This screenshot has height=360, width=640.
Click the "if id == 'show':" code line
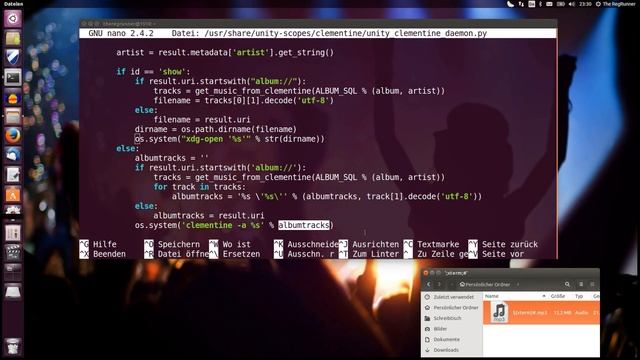(153, 71)
